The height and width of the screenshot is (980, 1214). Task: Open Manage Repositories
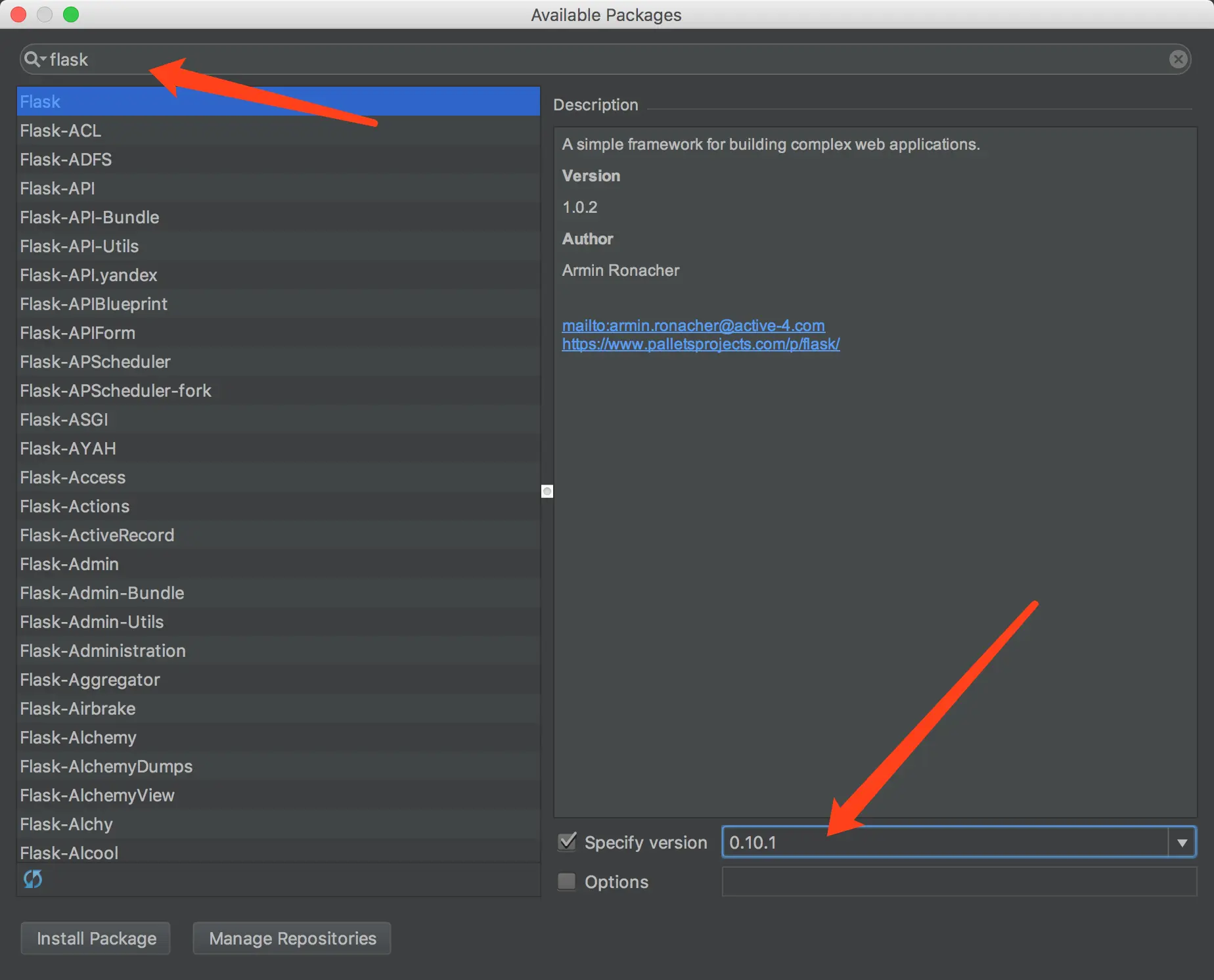pos(292,938)
